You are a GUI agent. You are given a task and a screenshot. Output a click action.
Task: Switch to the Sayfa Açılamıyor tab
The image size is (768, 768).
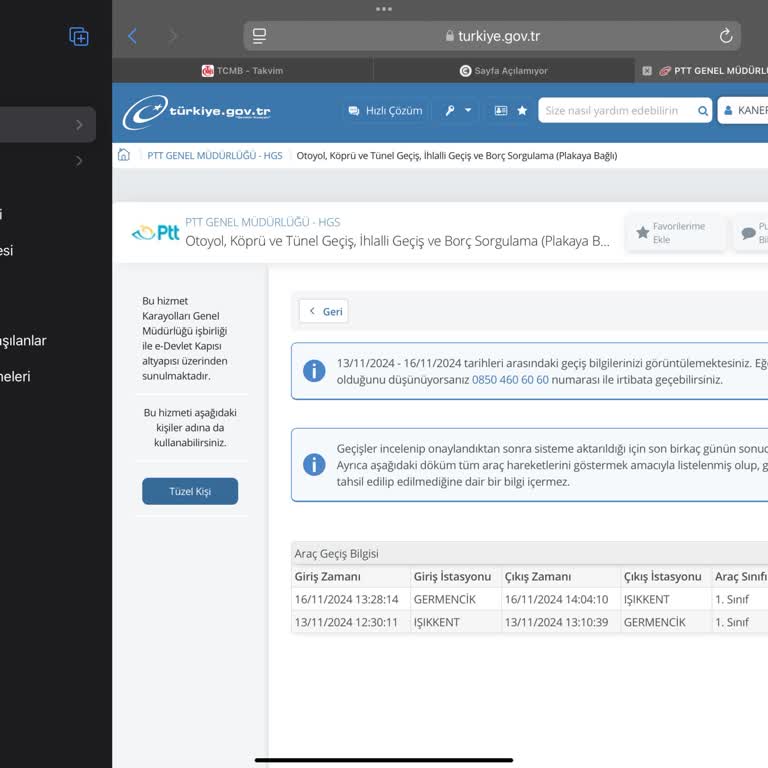pyautogui.click(x=503, y=71)
